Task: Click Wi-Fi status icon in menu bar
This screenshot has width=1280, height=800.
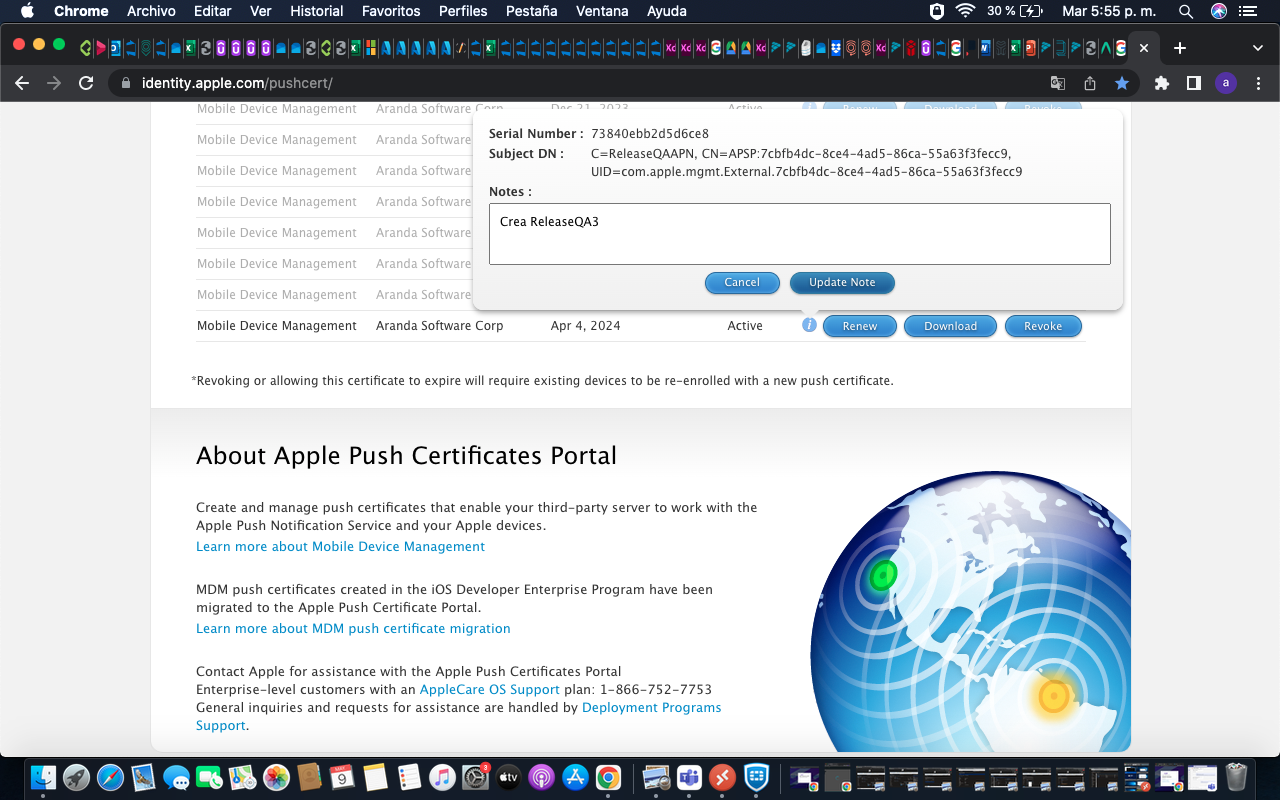Action: click(x=965, y=11)
